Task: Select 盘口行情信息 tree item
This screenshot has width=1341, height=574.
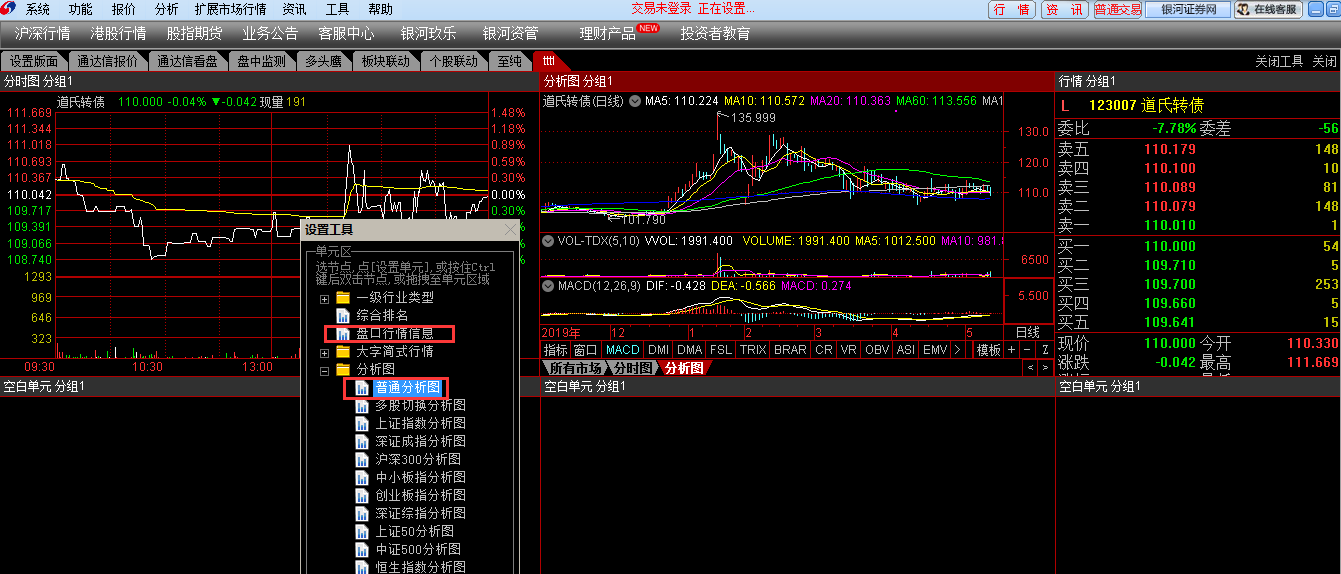Action: 395,334
